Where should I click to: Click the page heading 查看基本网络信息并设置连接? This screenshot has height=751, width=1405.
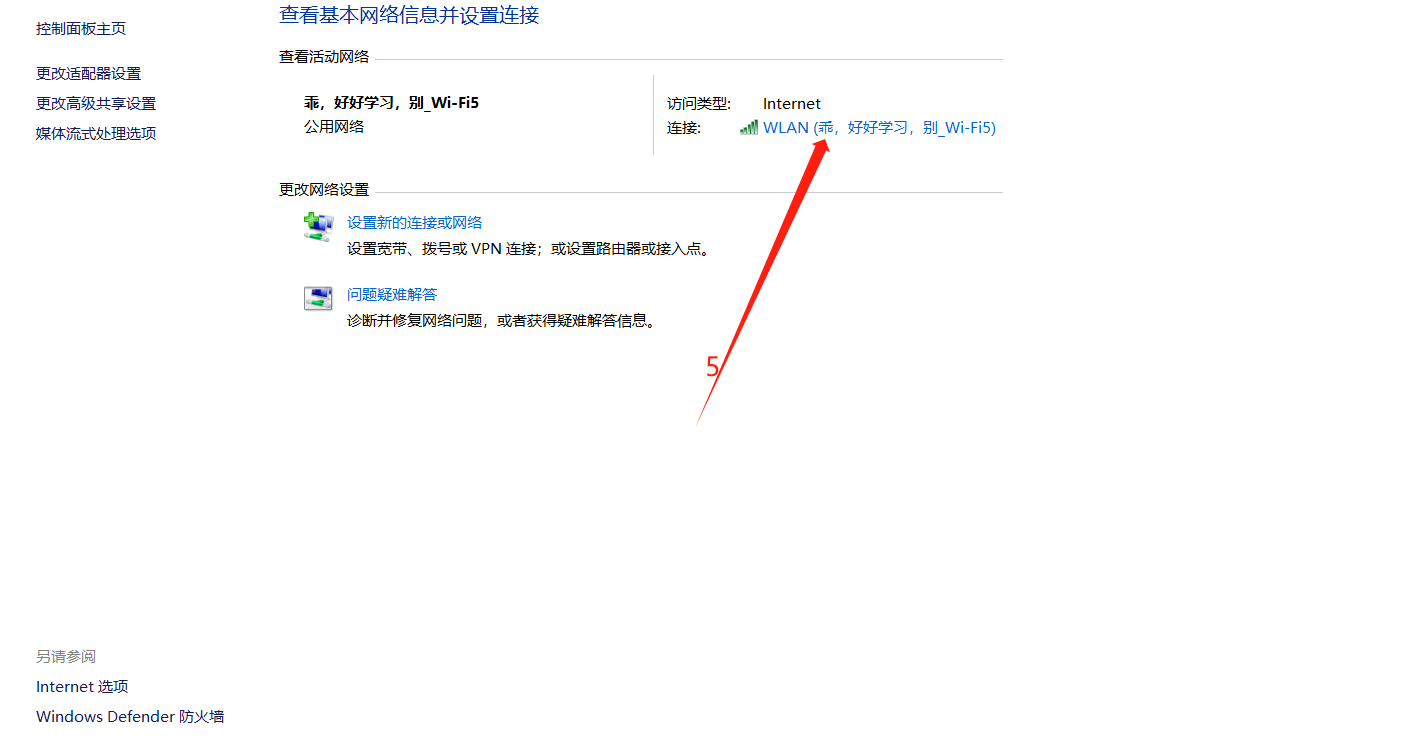pyautogui.click(x=409, y=15)
